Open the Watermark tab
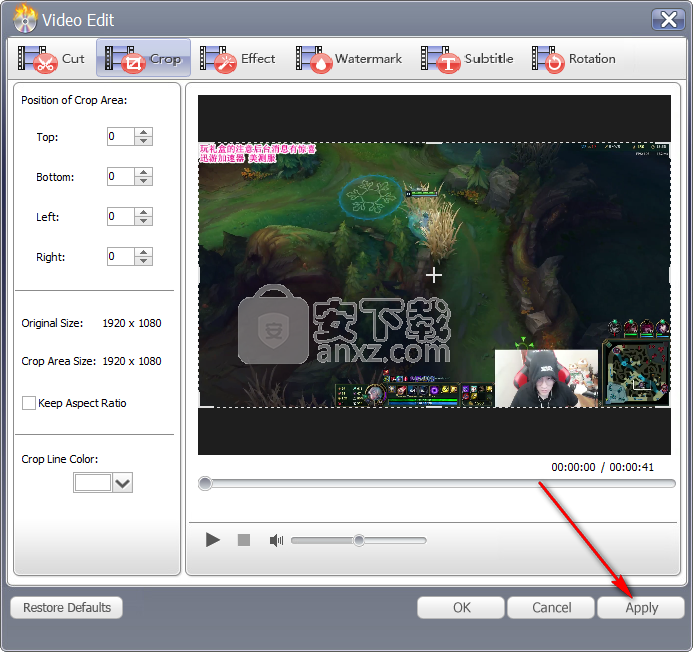The width and height of the screenshot is (693, 652). (x=349, y=58)
